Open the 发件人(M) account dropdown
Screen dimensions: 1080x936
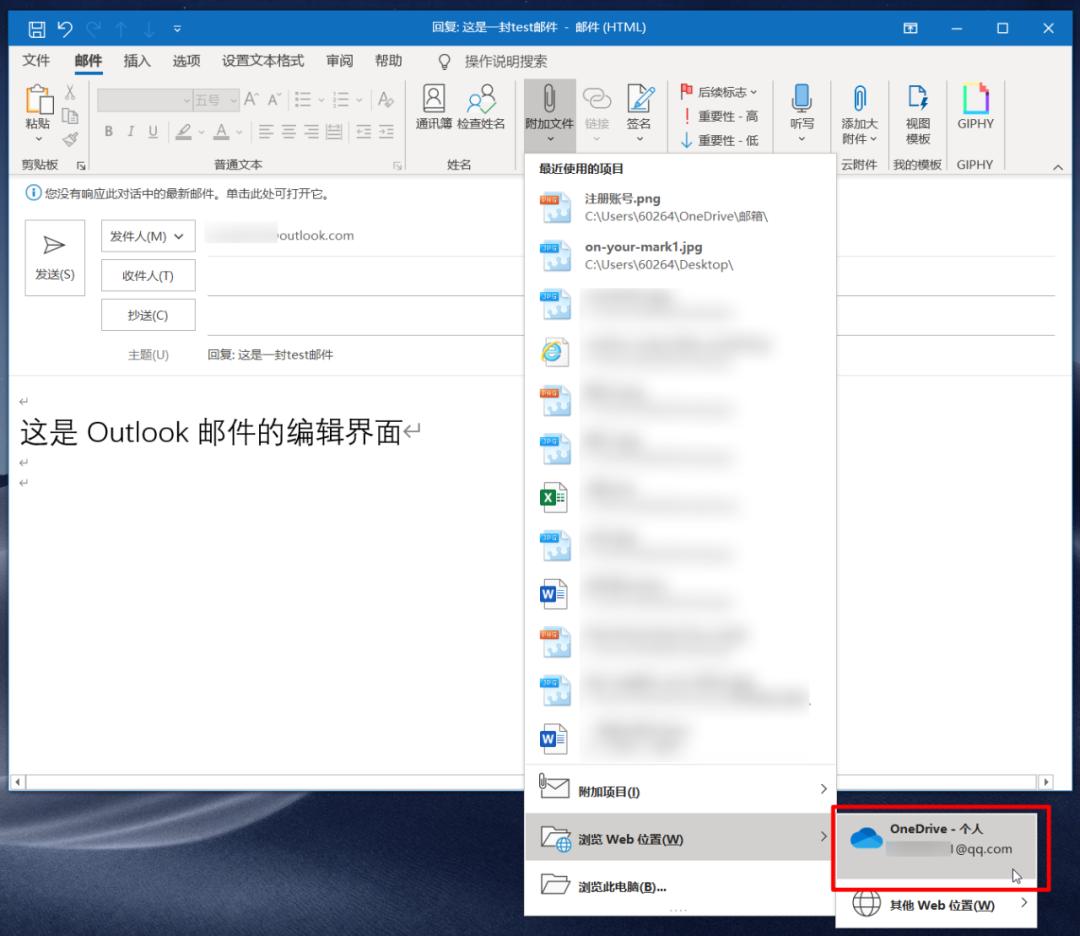click(148, 236)
